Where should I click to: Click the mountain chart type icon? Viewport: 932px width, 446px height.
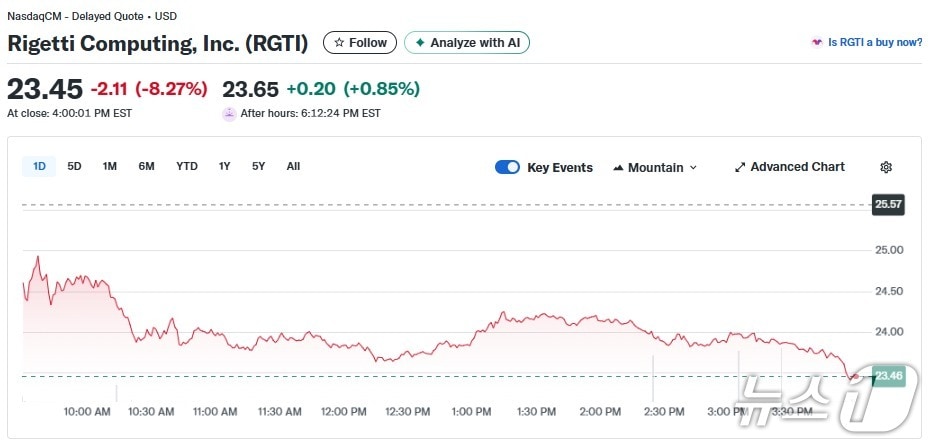(x=618, y=168)
